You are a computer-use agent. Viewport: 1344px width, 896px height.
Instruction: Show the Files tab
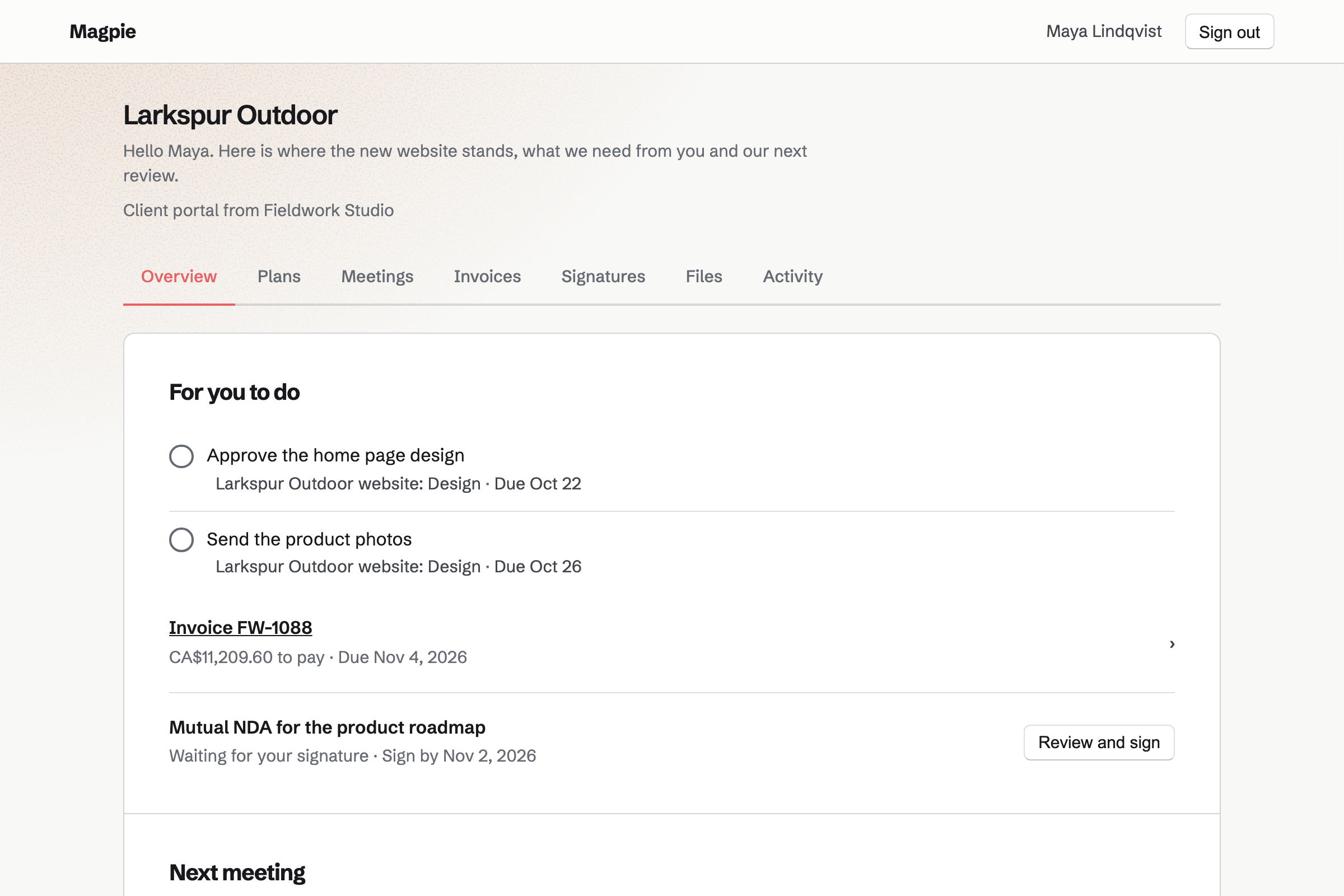click(704, 277)
